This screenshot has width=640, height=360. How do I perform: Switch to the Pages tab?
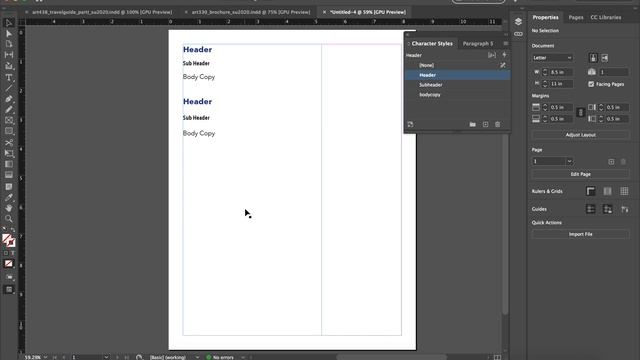click(576, 18)
